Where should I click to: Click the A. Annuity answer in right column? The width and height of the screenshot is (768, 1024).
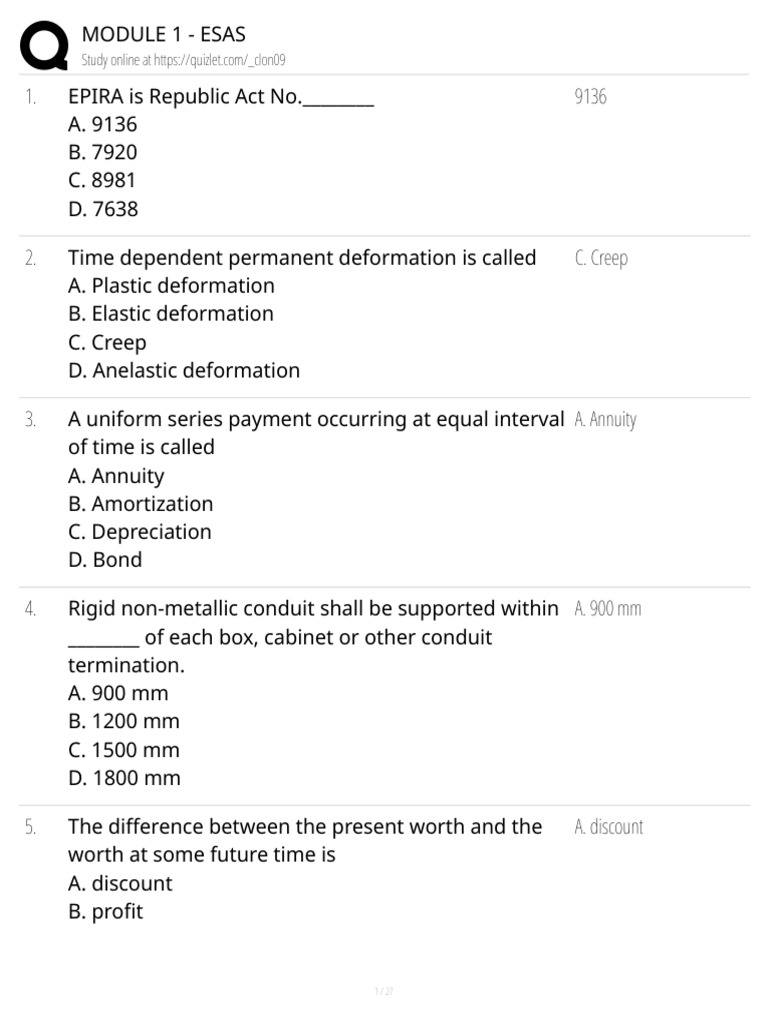[x=606, y=420]
